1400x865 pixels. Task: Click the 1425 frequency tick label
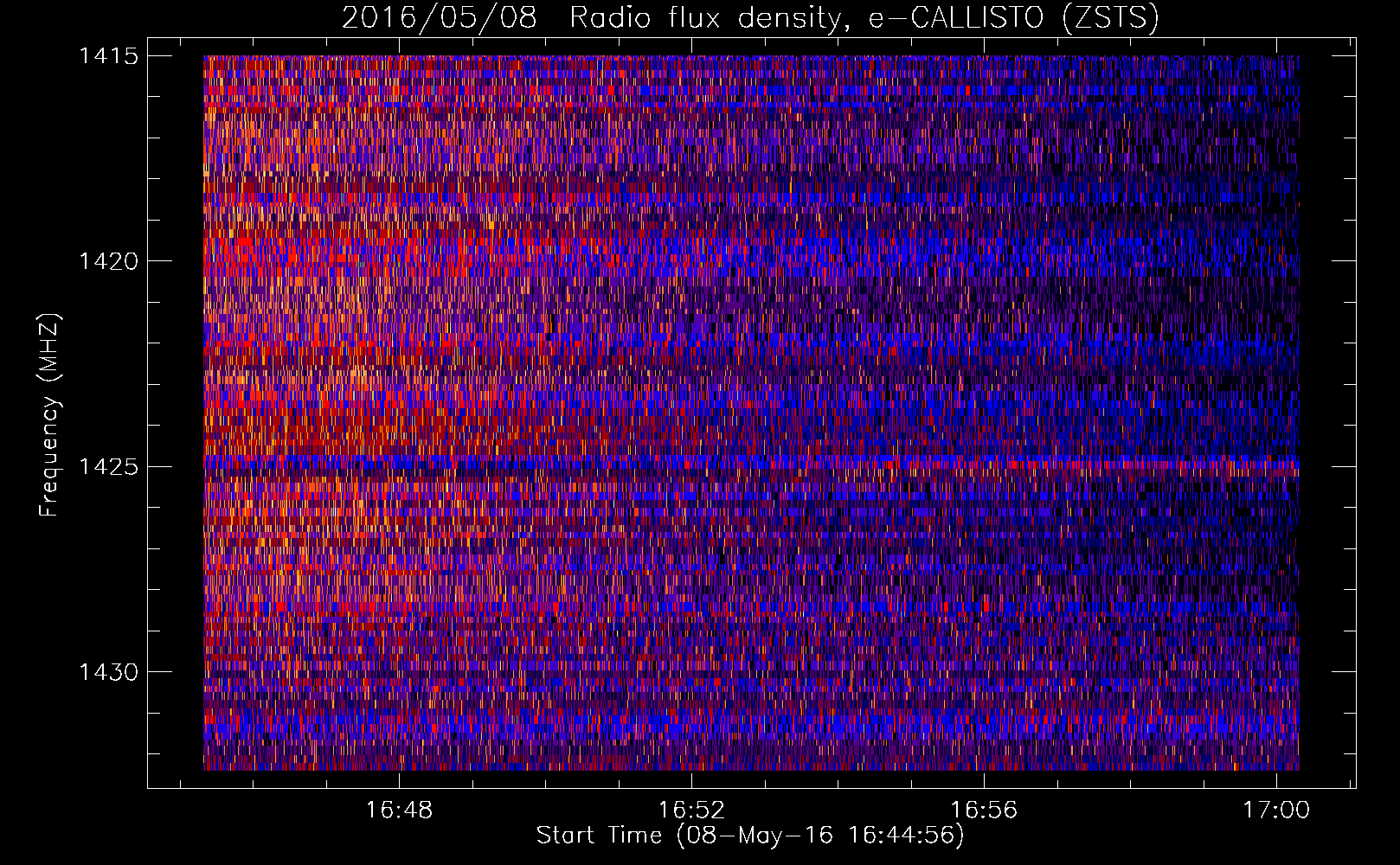[108, 467]
